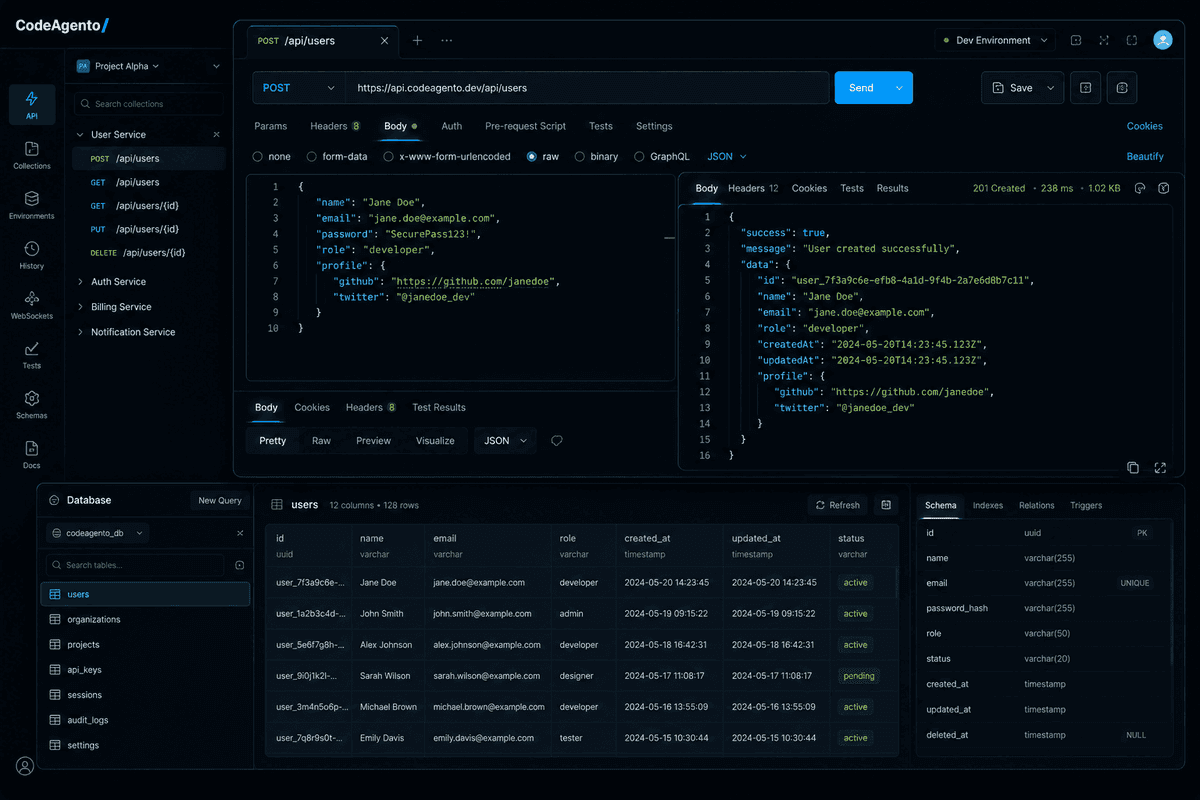Open Docs in the sidebar
Viewport: 1200px width, 800px height.
click(x=31, y=455)
